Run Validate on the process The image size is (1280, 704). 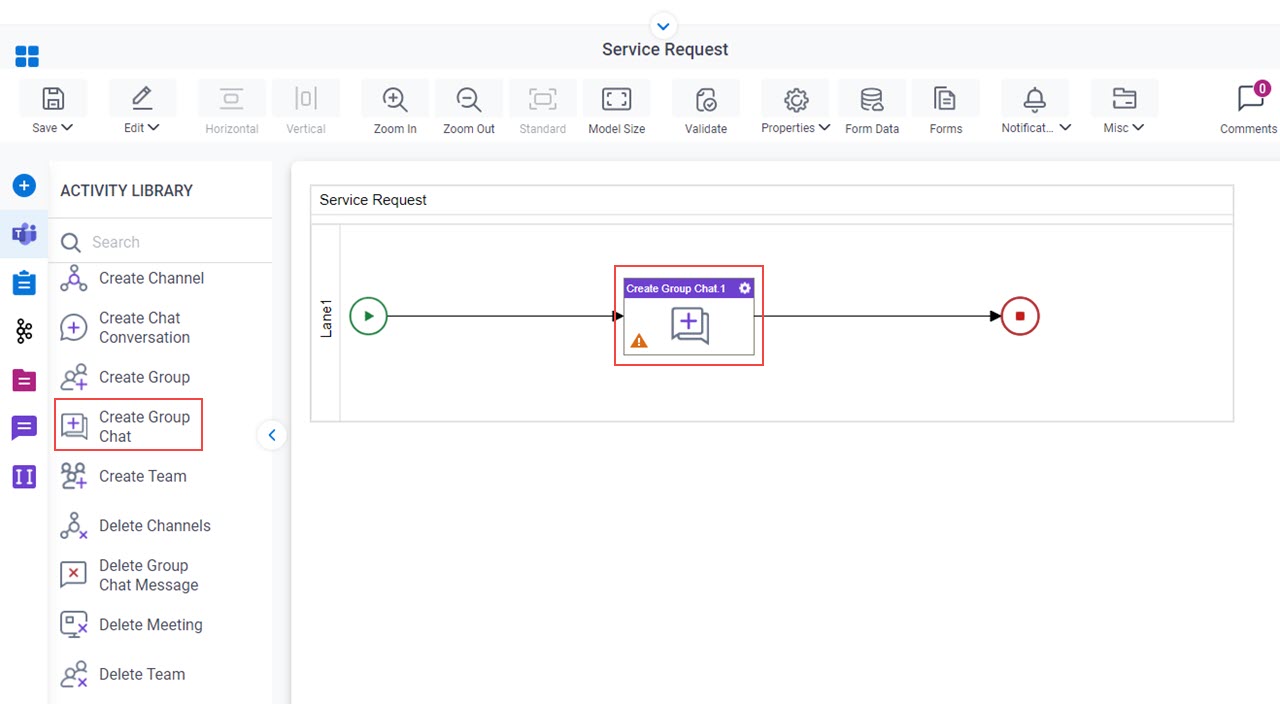(x=706, y=99)
